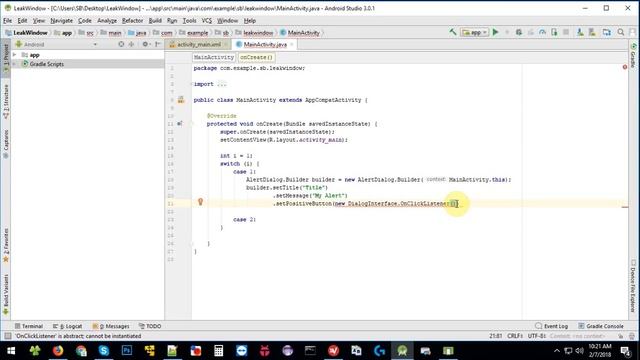The image size is (640, 360).
Task: Open the Code menu
Action: tap(85, 20)
